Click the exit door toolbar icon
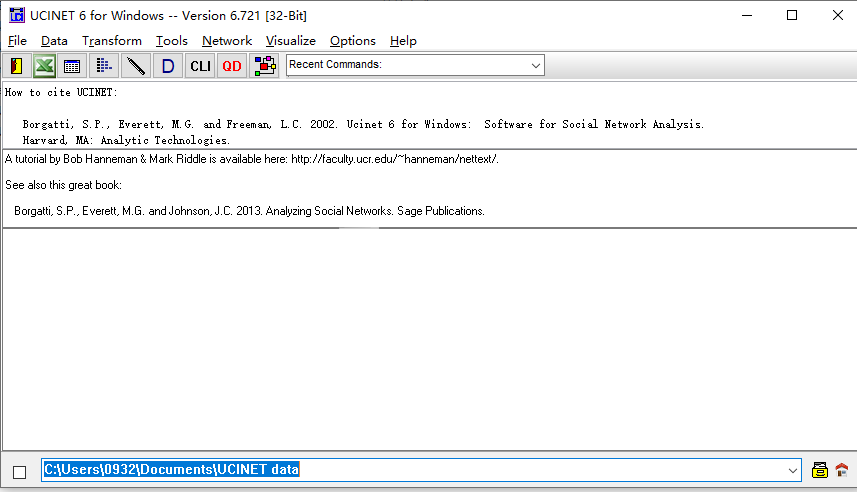The image size is (857, 492). [x=16, y=66]
